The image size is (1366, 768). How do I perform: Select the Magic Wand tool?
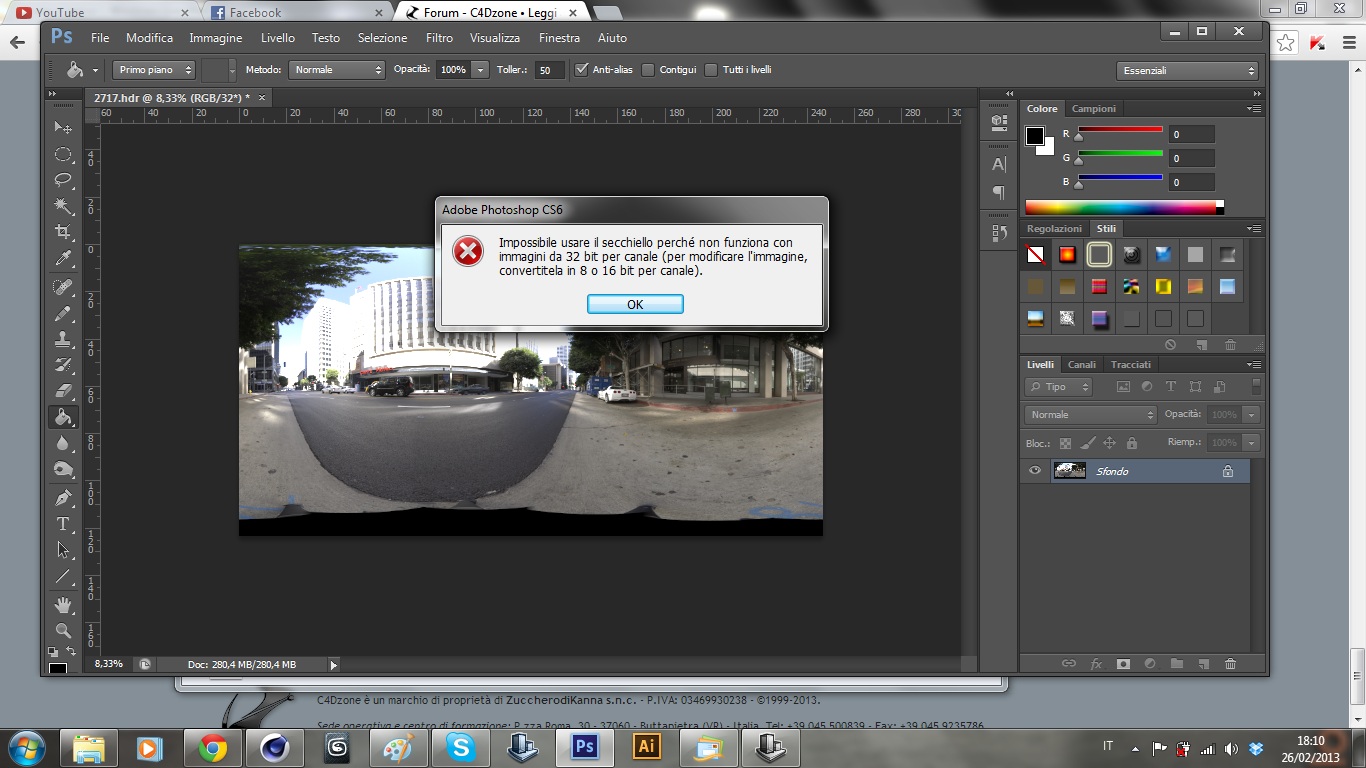pos(63,206)
